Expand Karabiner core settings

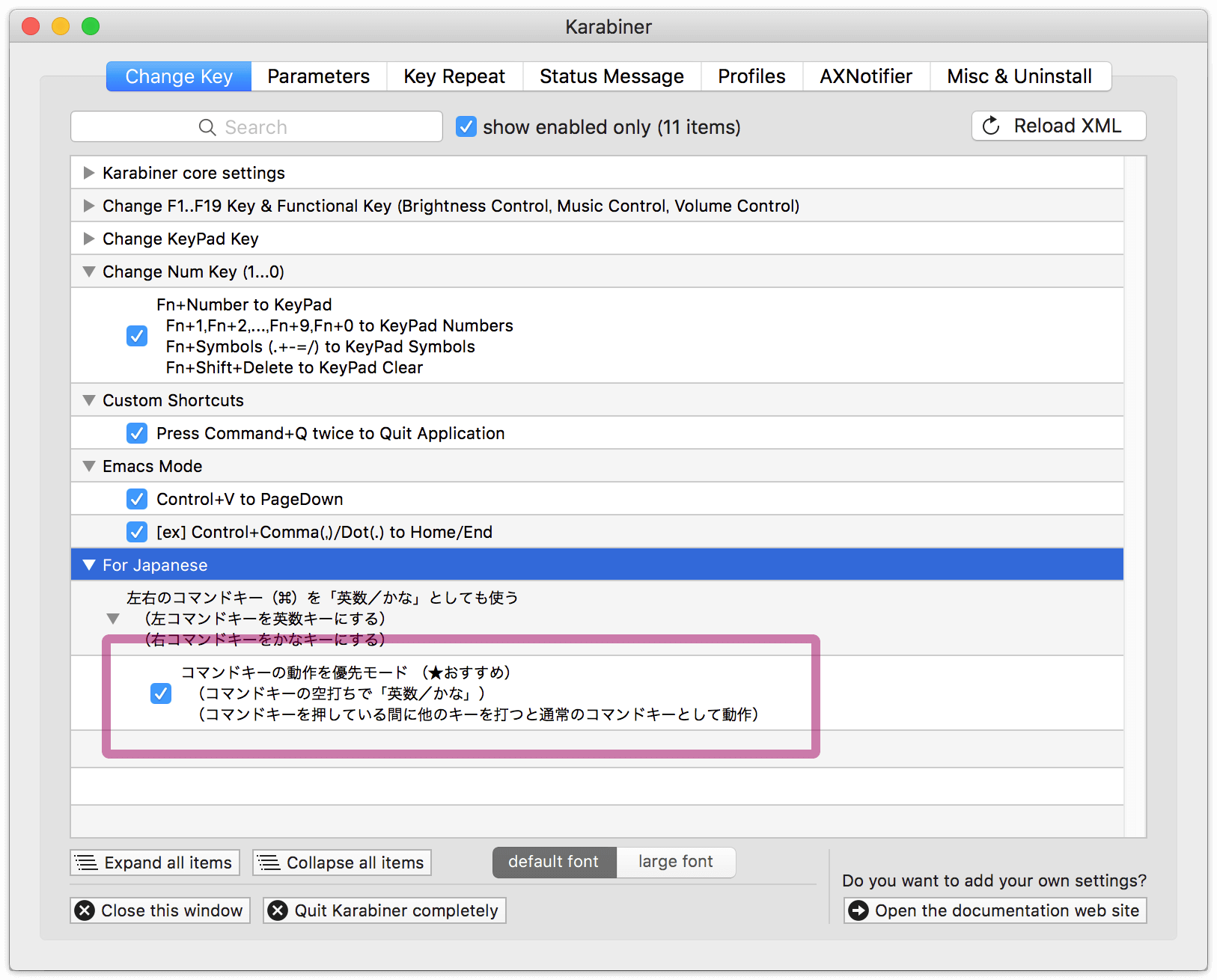pos(89,173)
